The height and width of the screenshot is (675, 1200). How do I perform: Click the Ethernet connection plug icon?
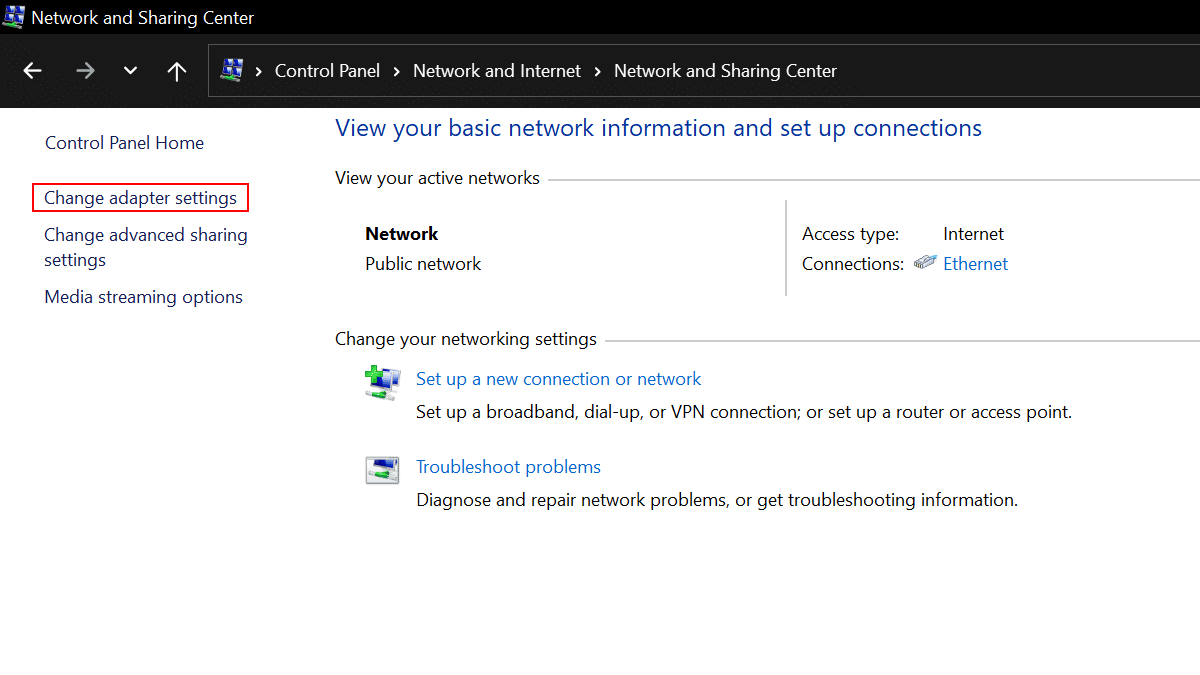coord(925,263)
